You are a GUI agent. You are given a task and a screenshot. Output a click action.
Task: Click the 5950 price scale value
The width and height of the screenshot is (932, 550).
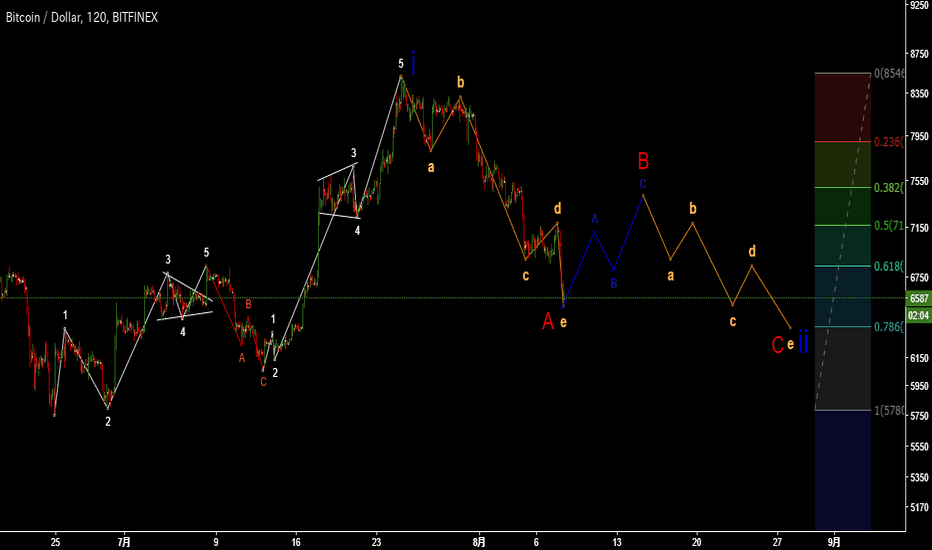pos(919,386)
